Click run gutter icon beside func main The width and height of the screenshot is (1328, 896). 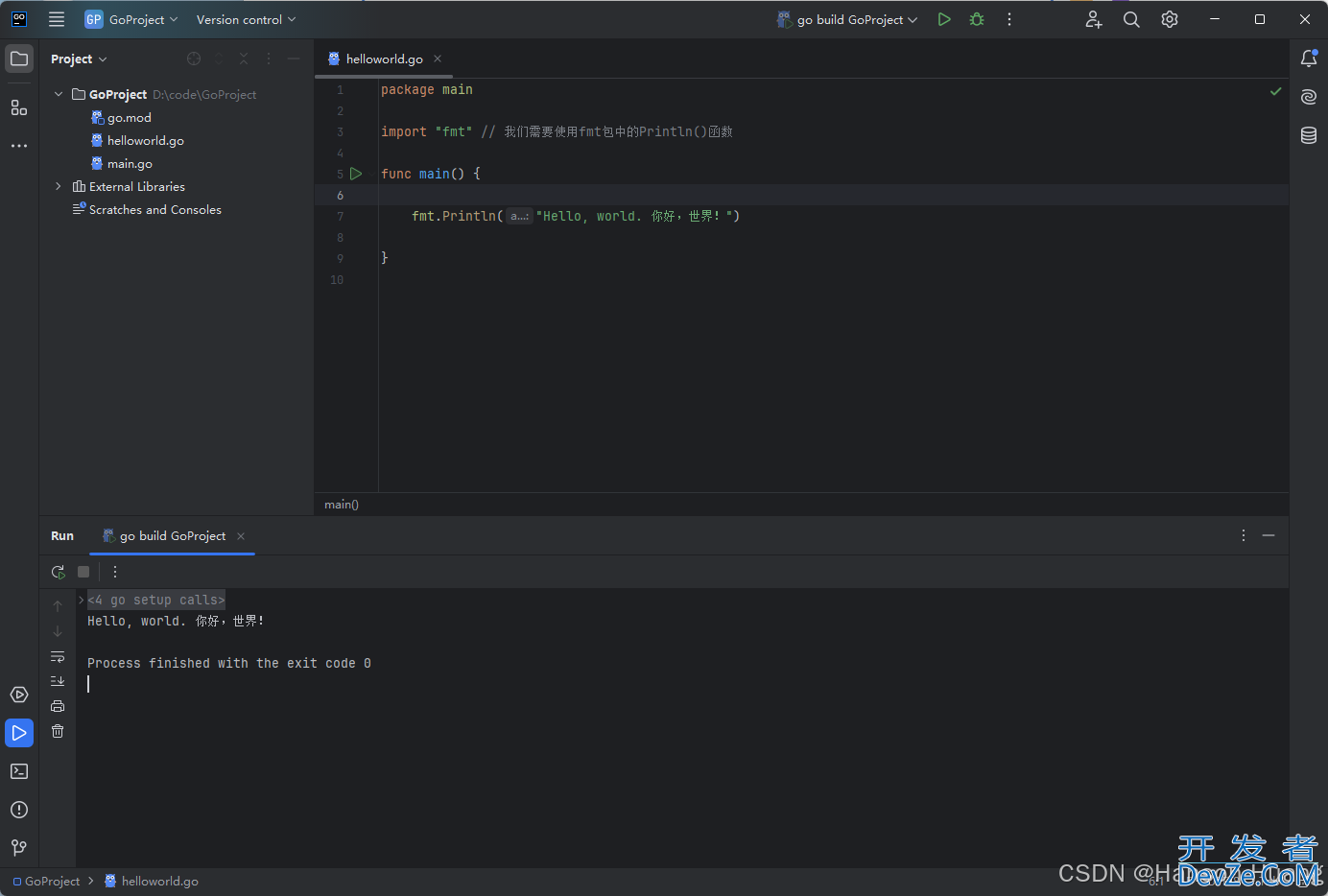(x=356, y=174)
